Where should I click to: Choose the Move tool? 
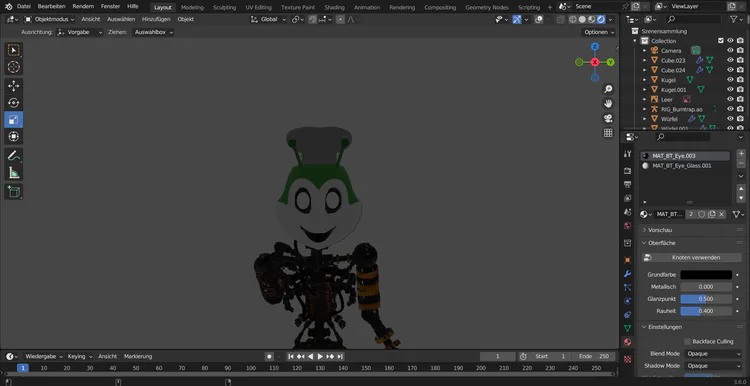pyautogui.click(x=13, y=86)
